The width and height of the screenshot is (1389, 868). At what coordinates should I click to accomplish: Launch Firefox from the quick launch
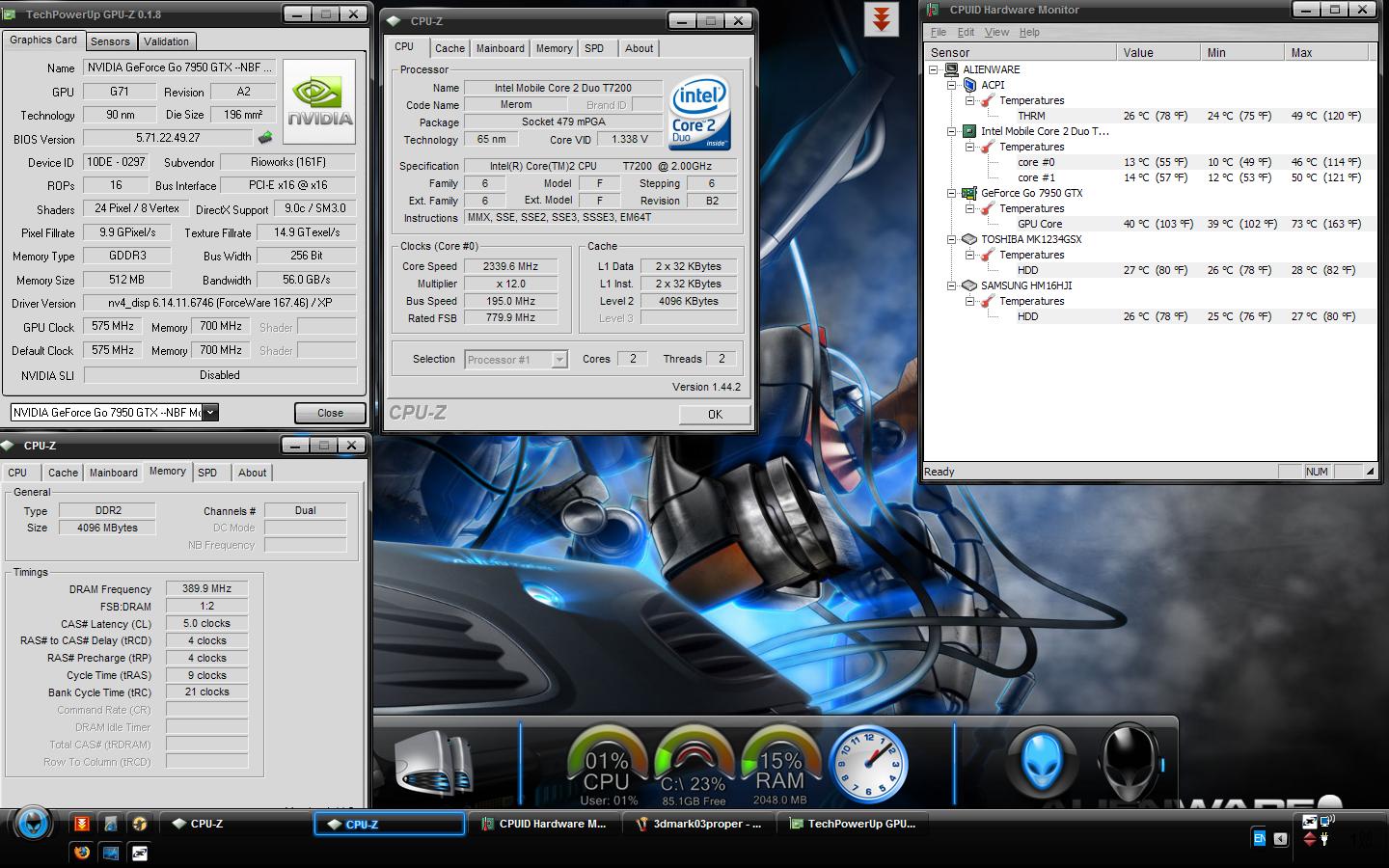[82, 853]
